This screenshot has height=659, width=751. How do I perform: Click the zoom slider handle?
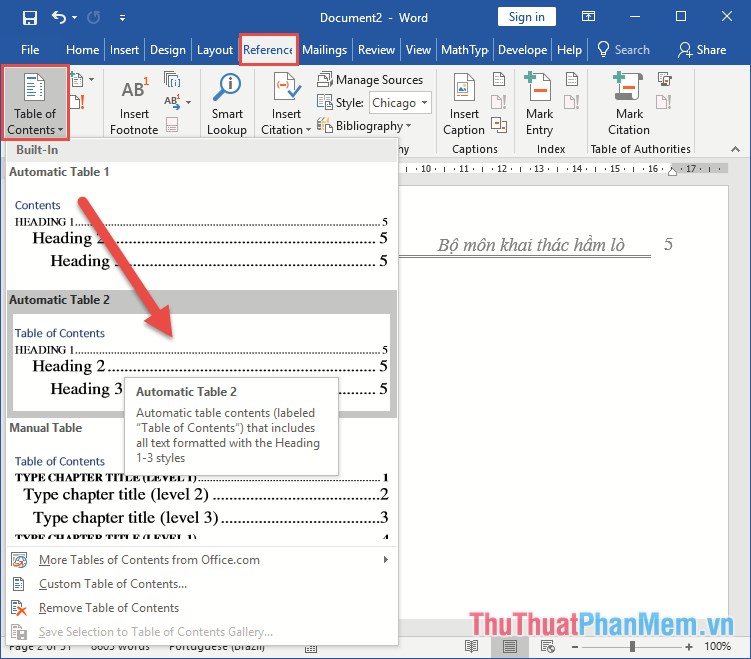tap(632, 647)
